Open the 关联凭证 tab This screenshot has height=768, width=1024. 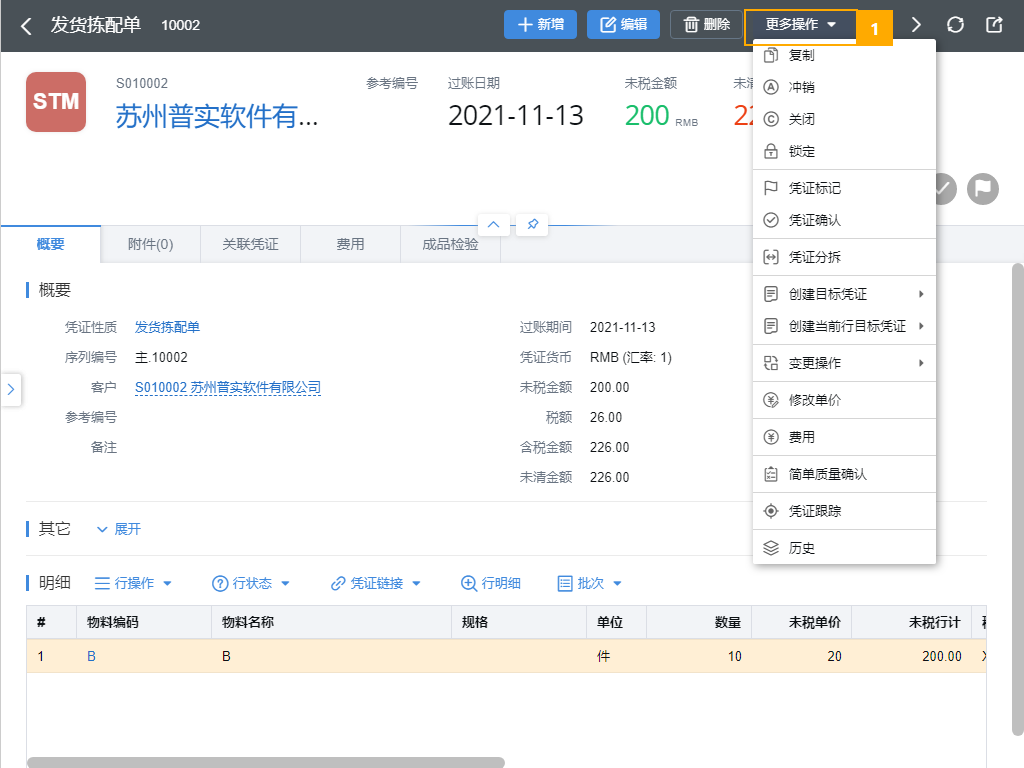point(251,244)
